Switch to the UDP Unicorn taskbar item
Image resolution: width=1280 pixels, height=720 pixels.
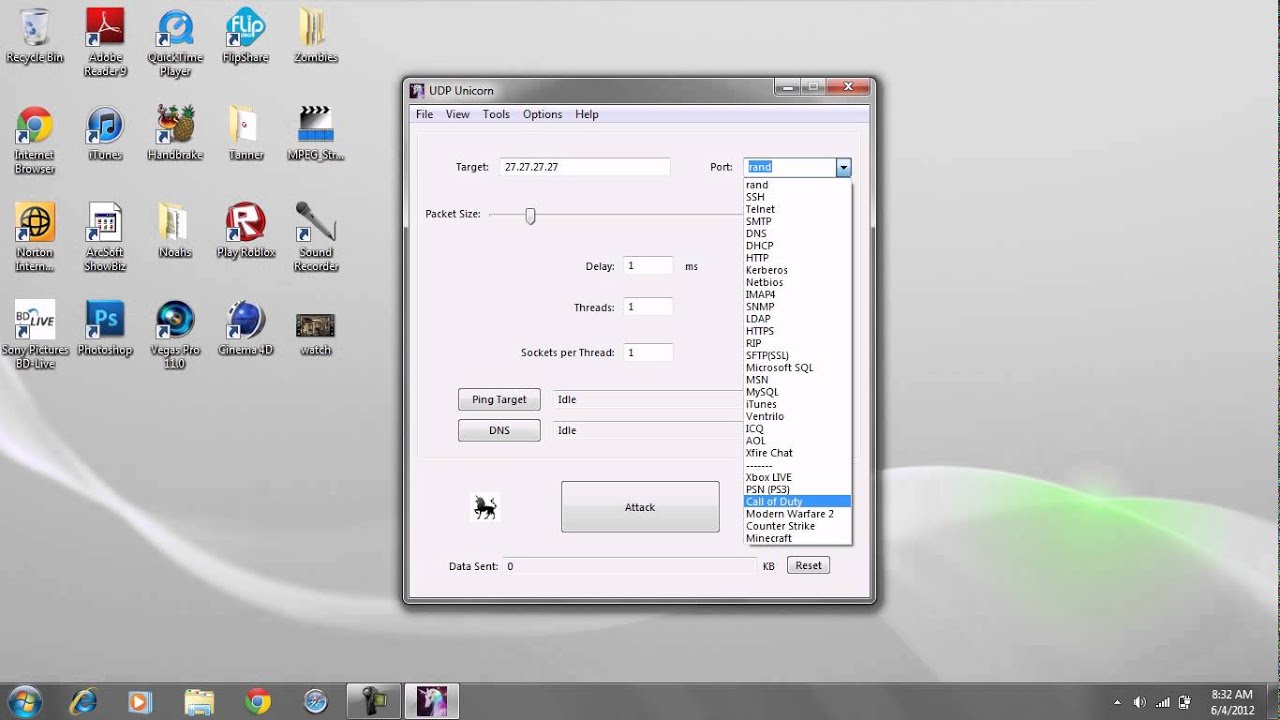tap(431, 702)
